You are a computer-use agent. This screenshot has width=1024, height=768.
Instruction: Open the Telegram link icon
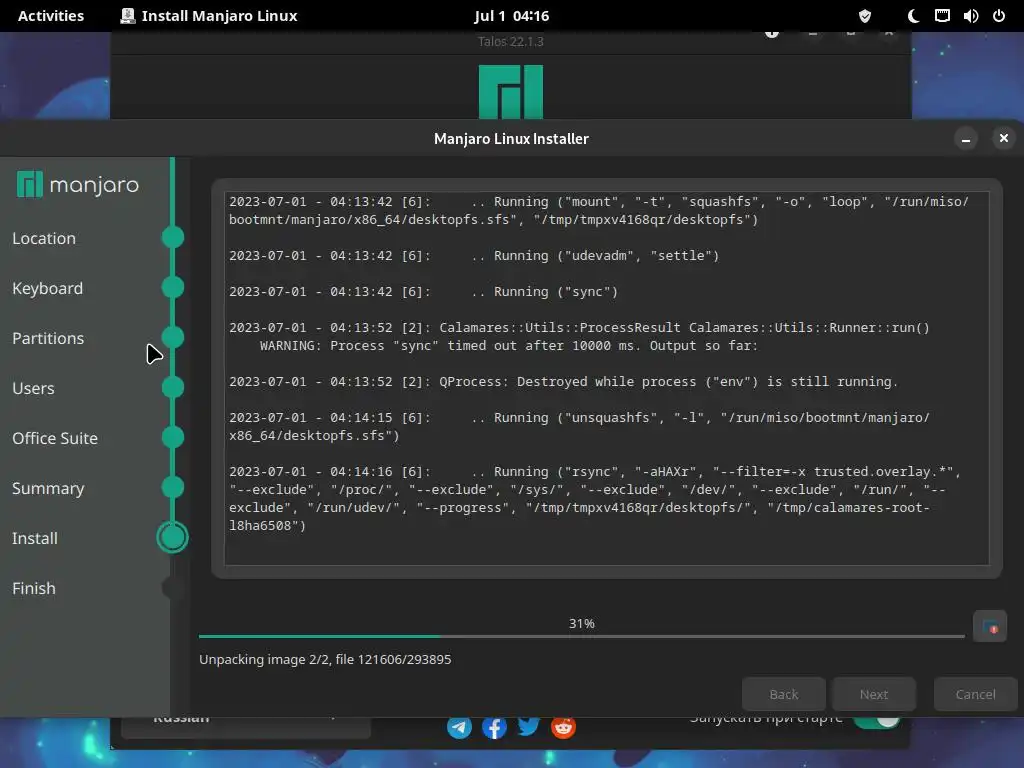click(459, 727)
